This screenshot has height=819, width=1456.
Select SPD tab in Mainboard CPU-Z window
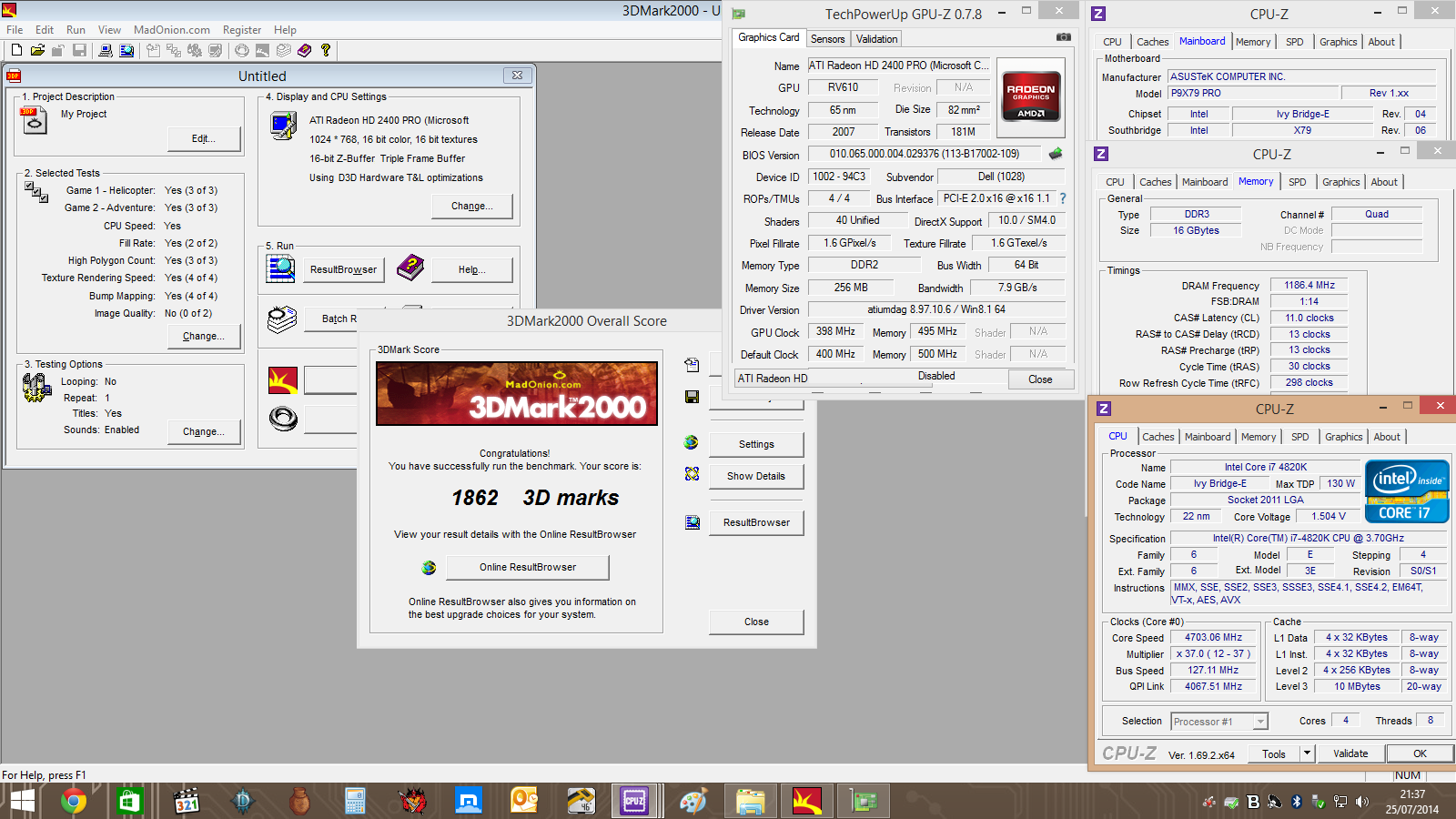tap(1295, 42)
